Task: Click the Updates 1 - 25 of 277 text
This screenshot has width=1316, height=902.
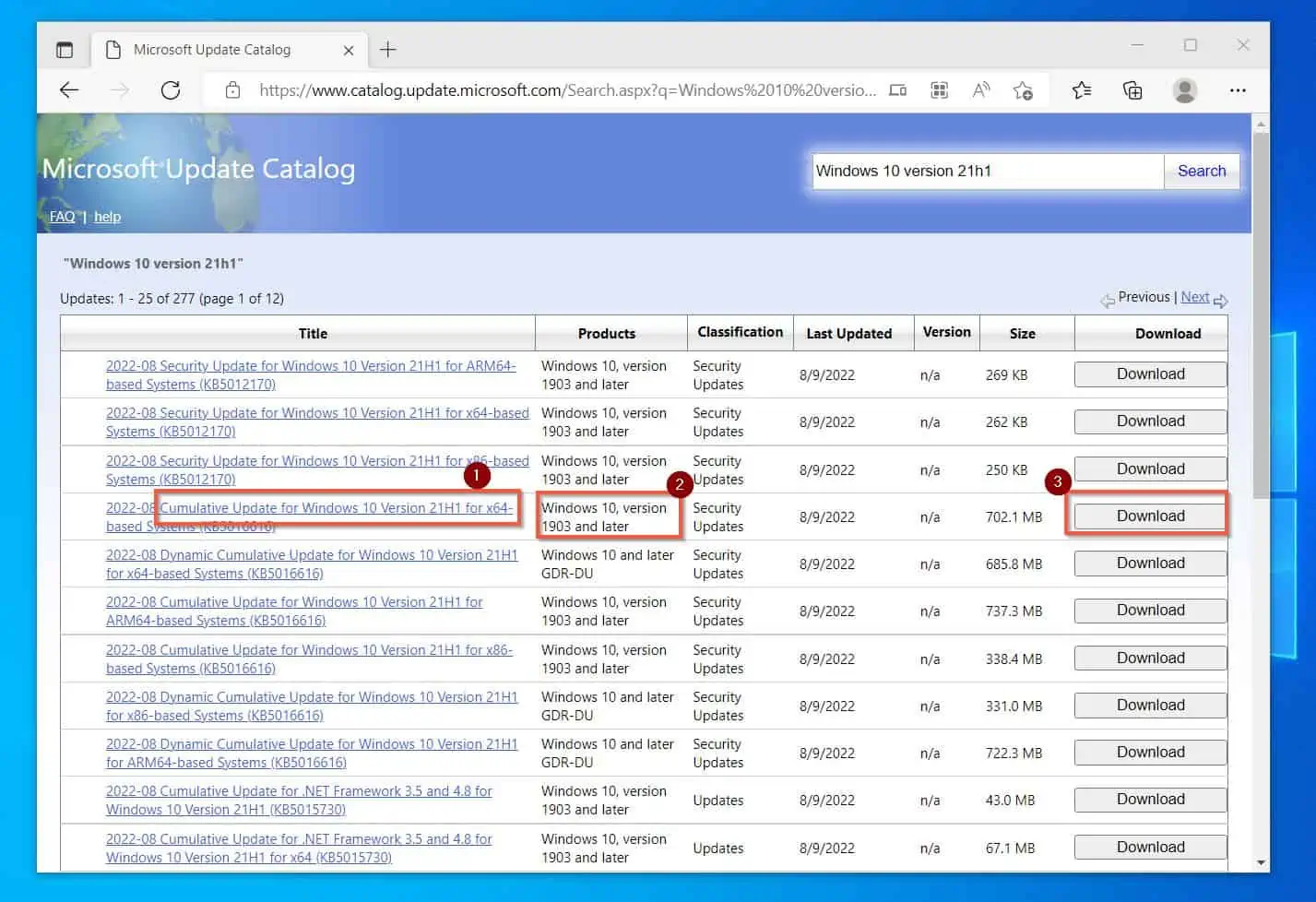Action: pos(172,299)
